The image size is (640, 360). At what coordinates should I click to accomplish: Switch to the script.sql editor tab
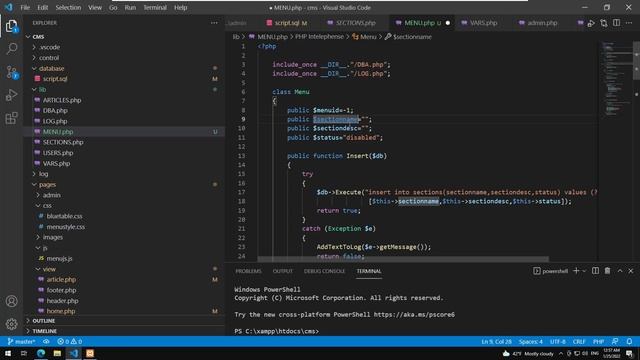tap(287, 23)
